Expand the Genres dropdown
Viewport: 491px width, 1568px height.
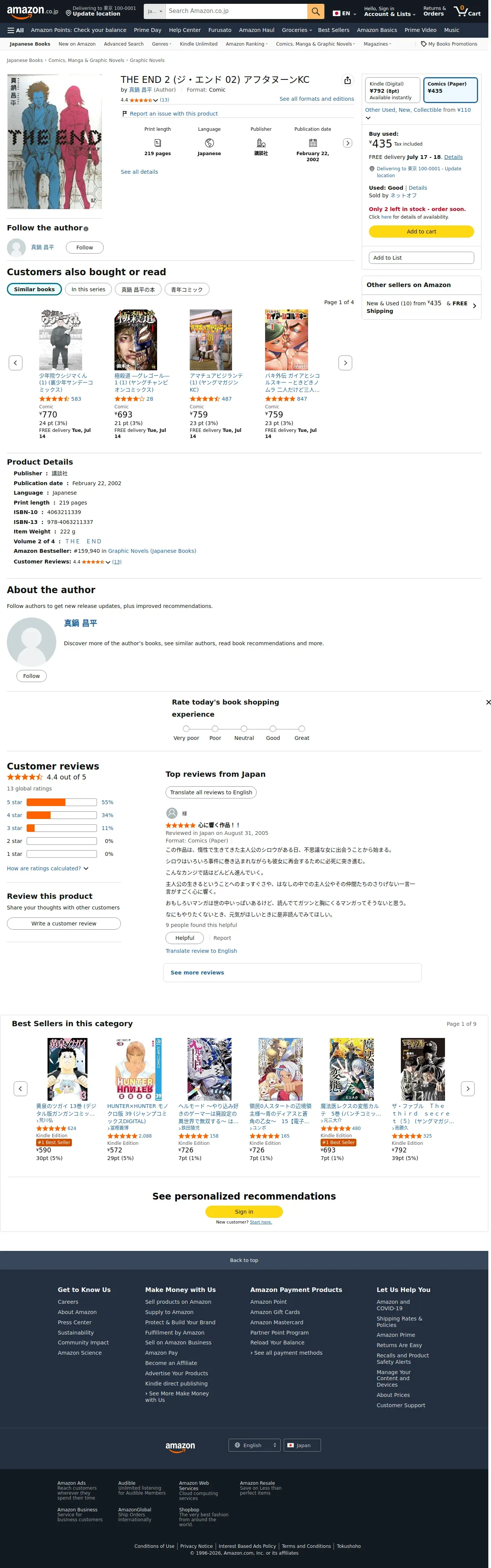click(x=161, y=44)
